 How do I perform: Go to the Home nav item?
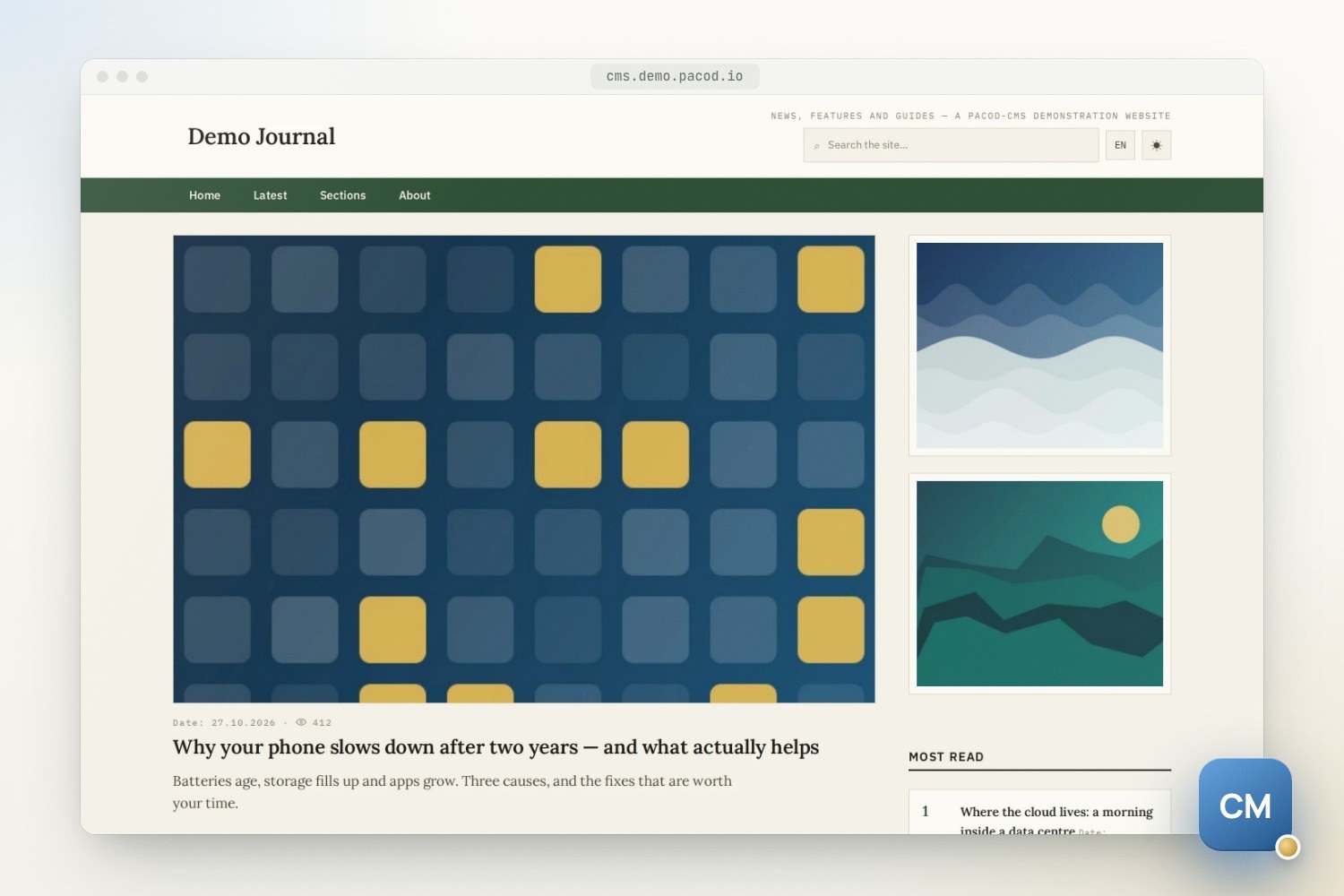coord(204,195)
